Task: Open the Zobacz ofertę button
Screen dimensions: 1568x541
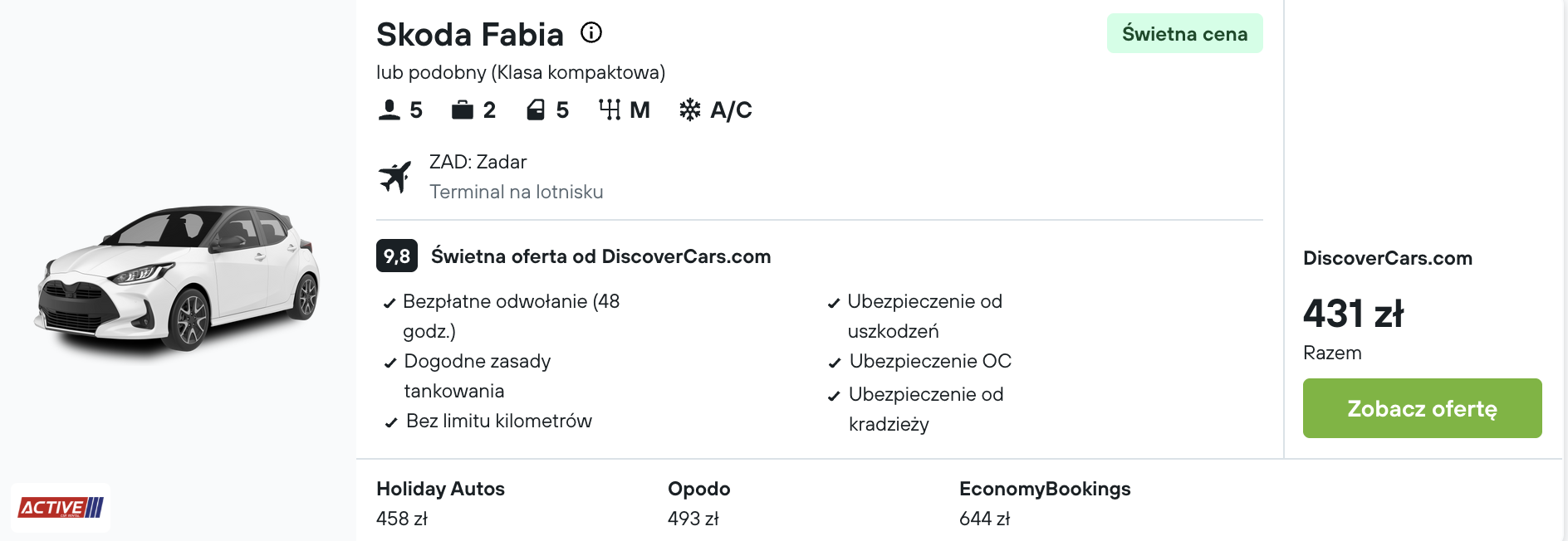Action: point(1422,408)
